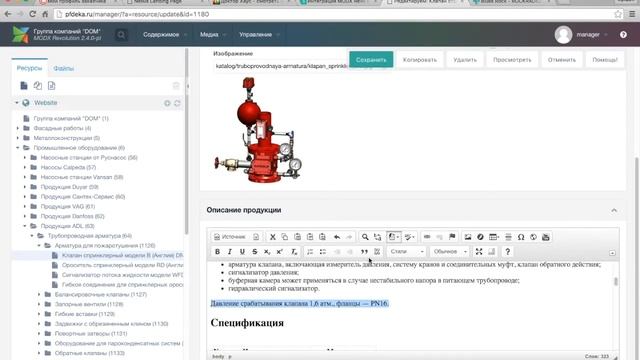Click the Copy icon in editor toolbar

(x=285, y=237)
